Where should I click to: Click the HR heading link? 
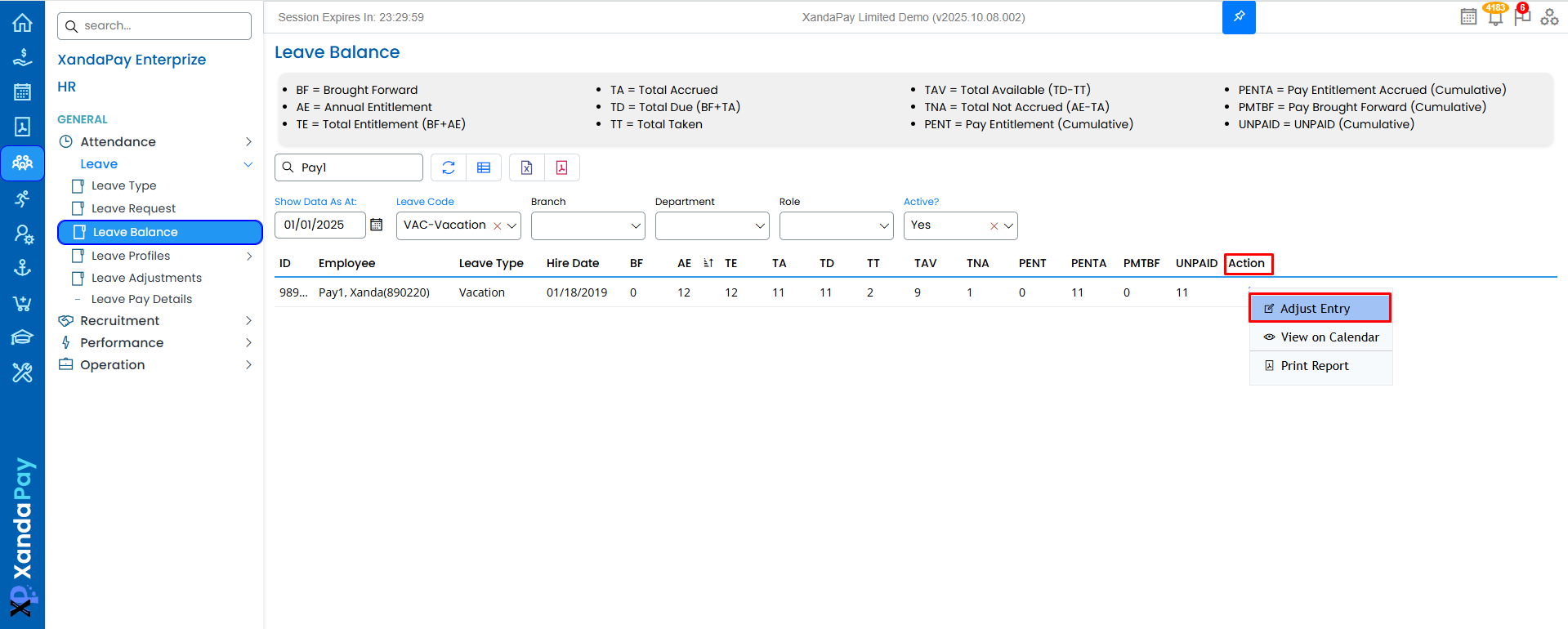click(x=66, y=87)
